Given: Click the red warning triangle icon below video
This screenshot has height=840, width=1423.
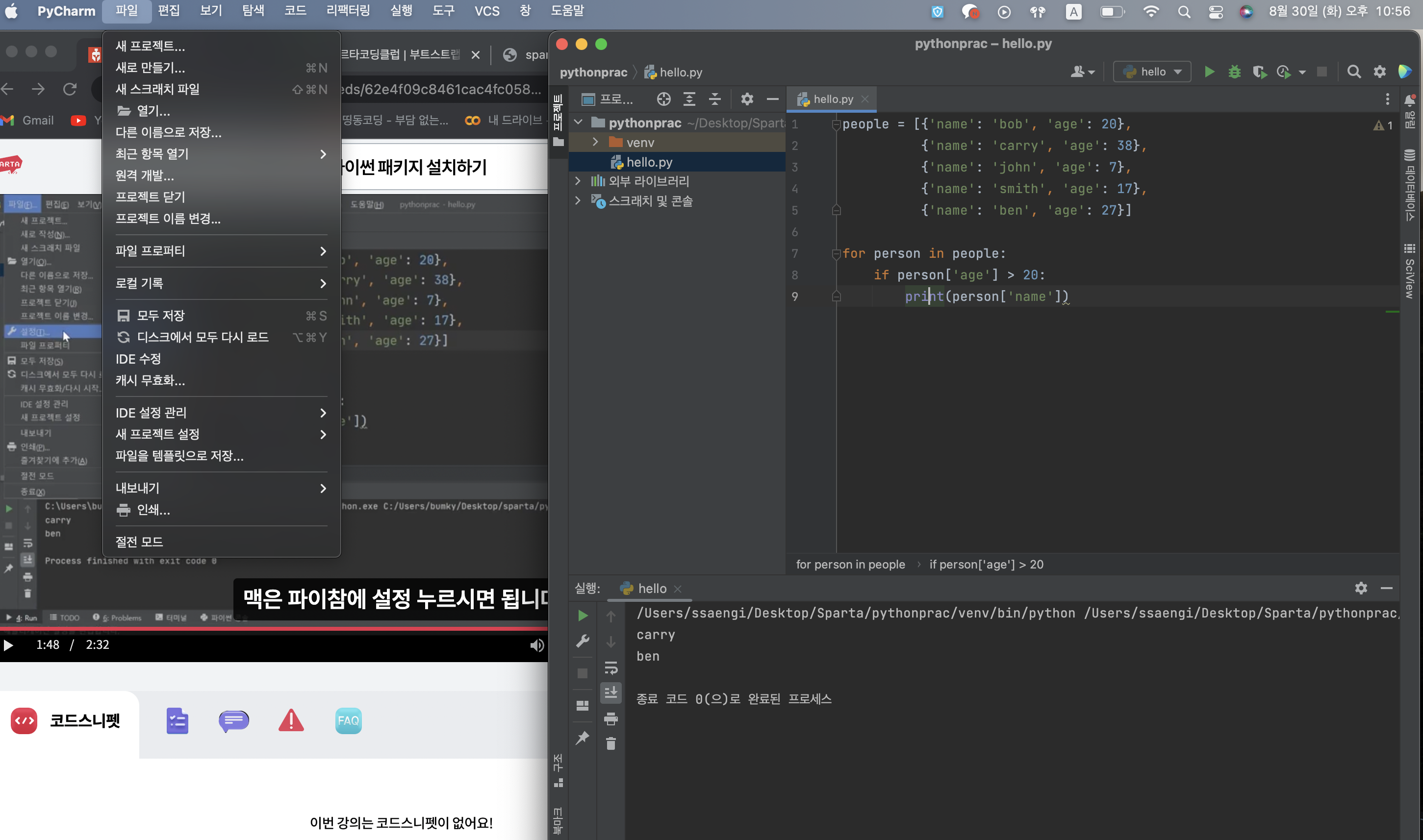Looking at the screenshot, I should 291,720.
